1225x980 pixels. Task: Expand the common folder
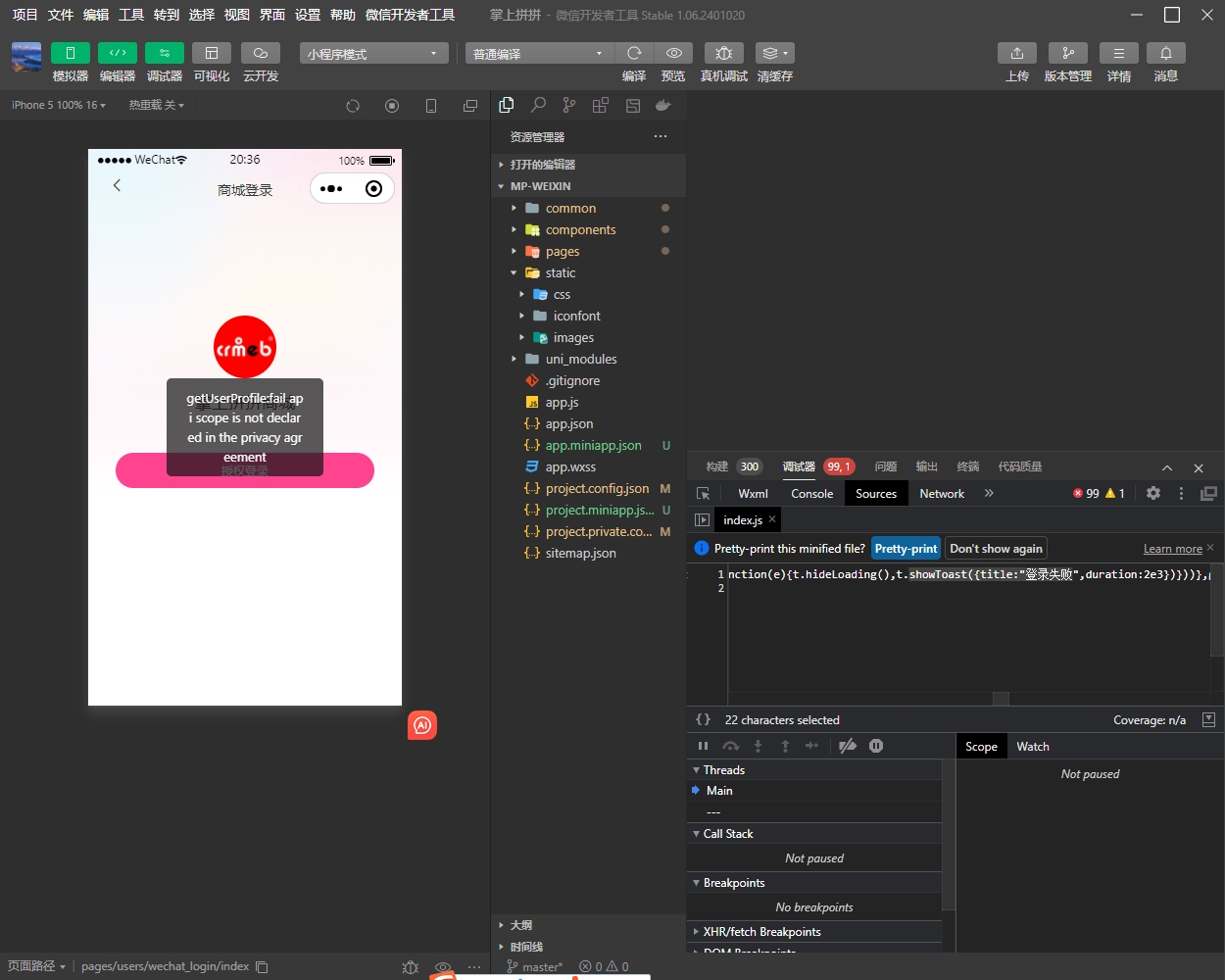click(x=588, y=208)
